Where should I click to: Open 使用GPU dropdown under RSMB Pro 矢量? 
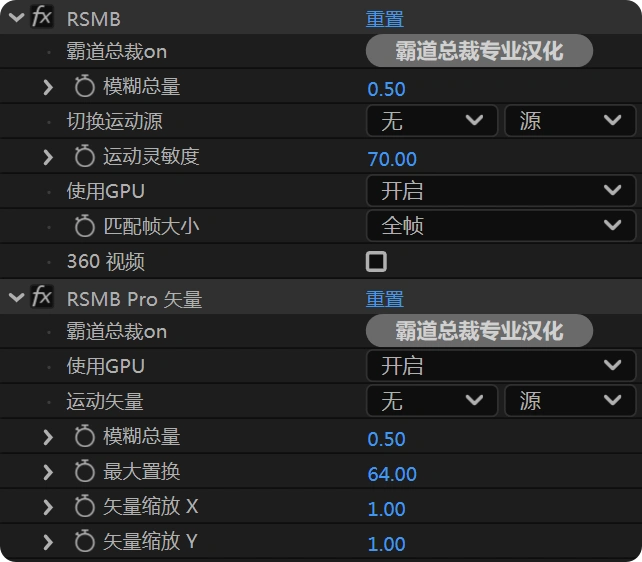click(x=501, y=366)
